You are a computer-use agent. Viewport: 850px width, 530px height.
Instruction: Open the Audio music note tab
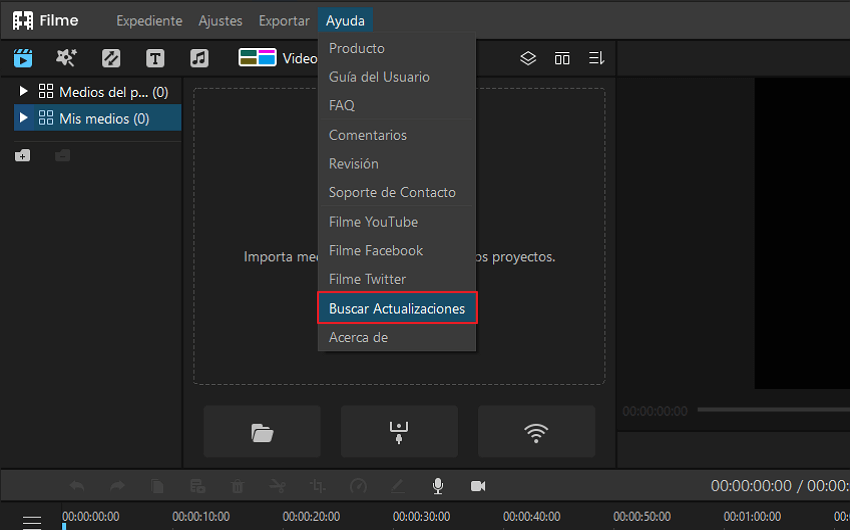[x=199, y=58]
